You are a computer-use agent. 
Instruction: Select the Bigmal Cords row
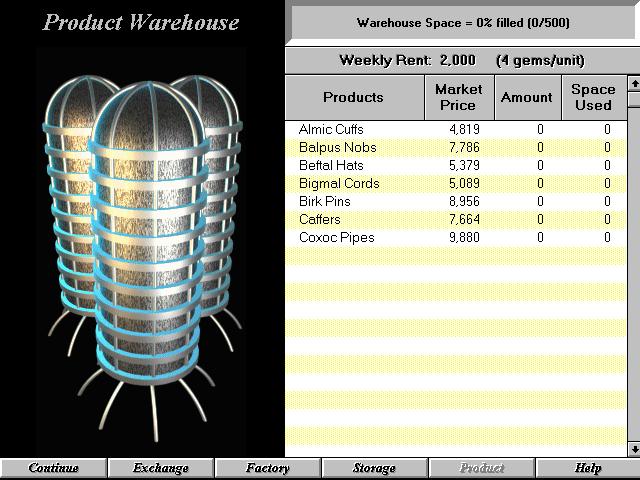click(x=456, y=183)
